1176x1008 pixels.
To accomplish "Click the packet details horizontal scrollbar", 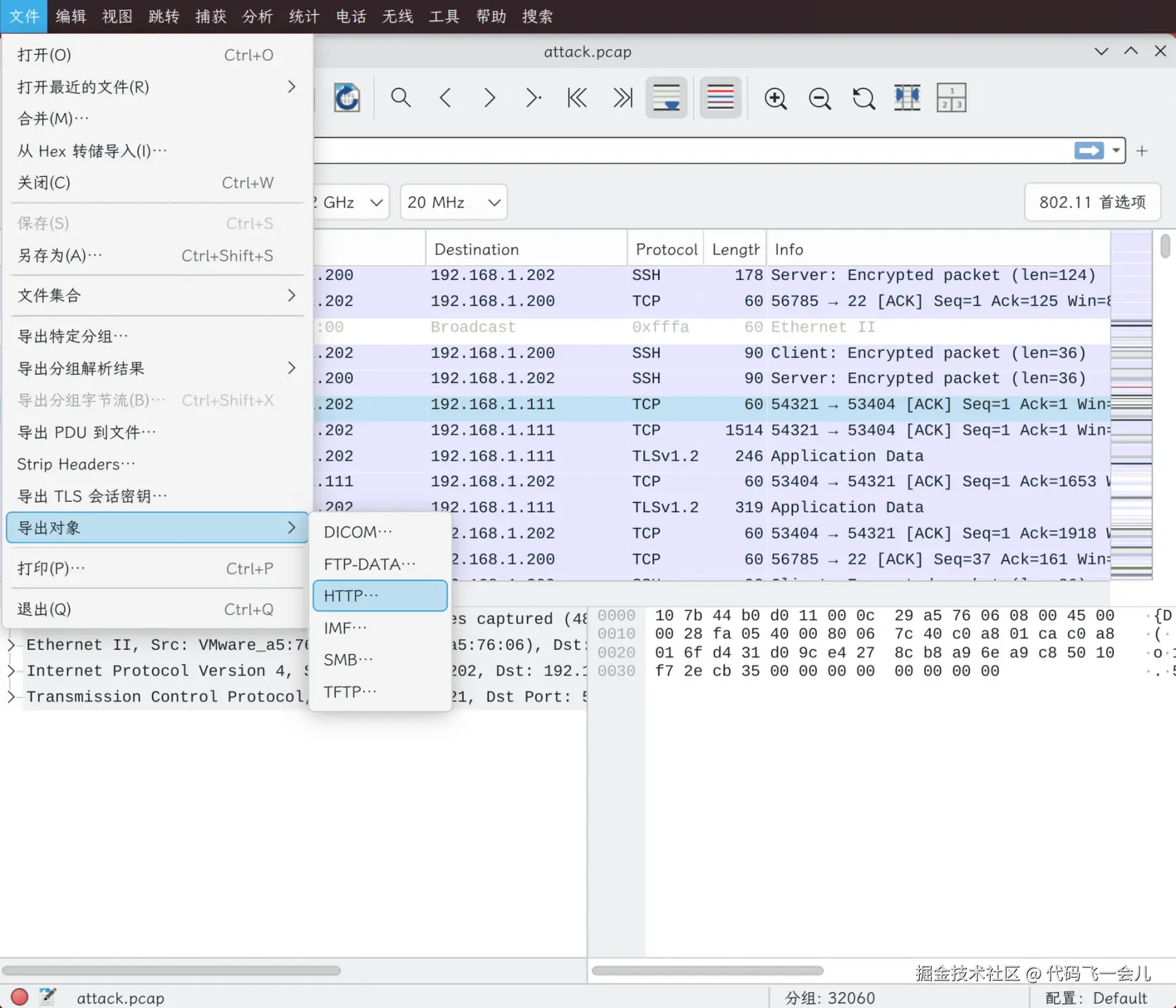I will [x=171, y=971].
